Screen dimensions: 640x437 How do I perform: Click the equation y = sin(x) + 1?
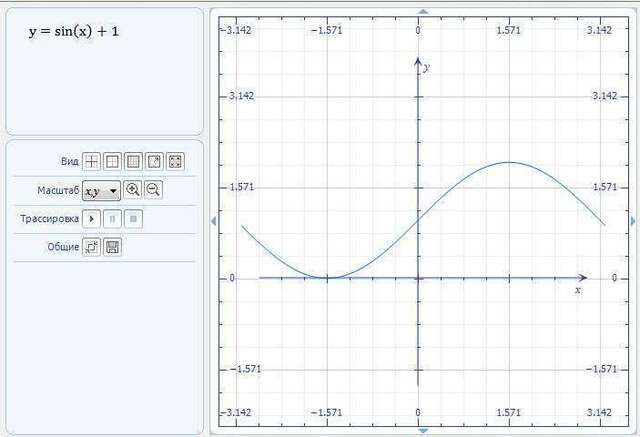click(74, 31)
